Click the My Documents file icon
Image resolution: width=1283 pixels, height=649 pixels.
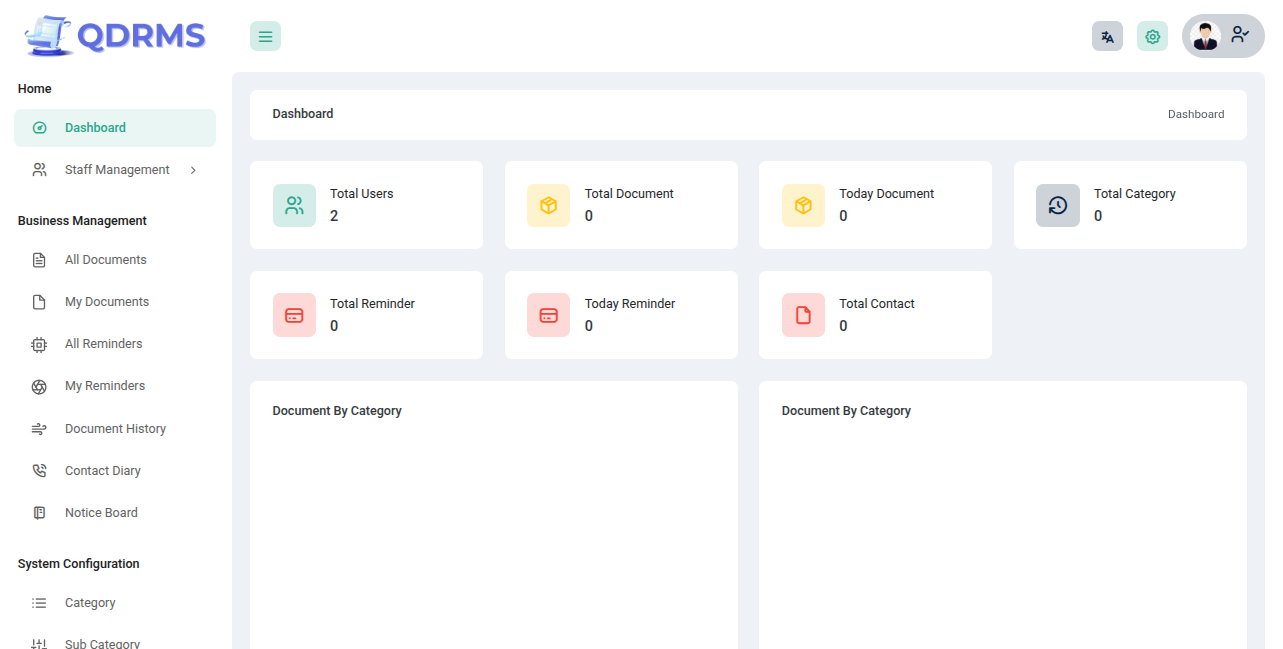coord(39,302)
